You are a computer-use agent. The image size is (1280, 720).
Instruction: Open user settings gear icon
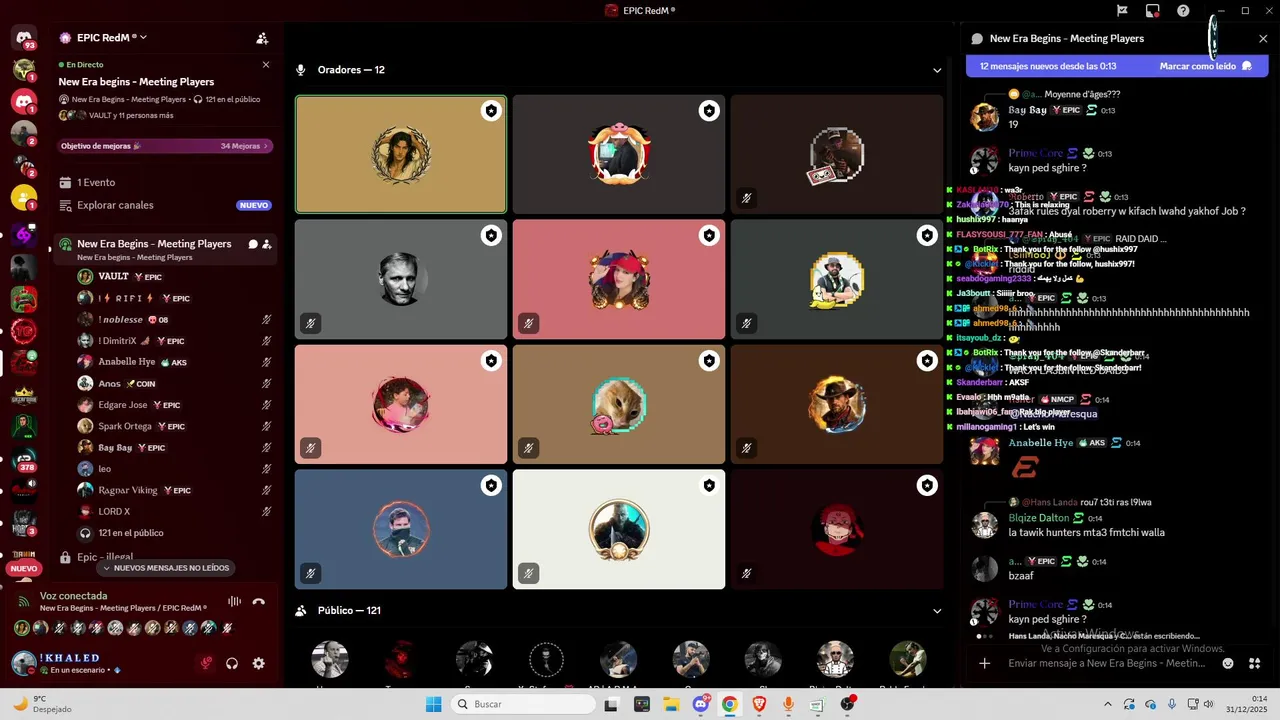[259, 663]
